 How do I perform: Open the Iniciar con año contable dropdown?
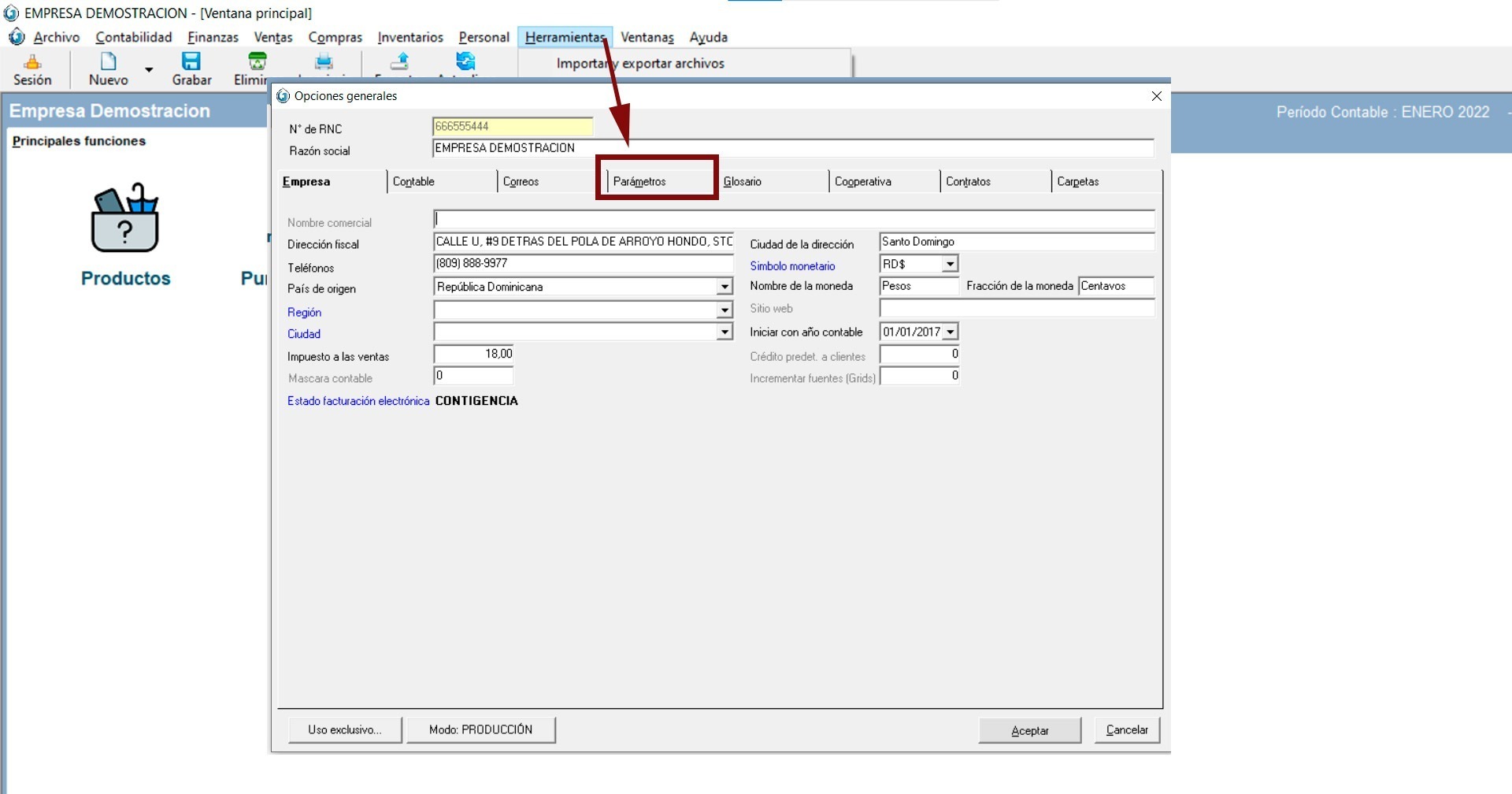(x=951, y=332)
